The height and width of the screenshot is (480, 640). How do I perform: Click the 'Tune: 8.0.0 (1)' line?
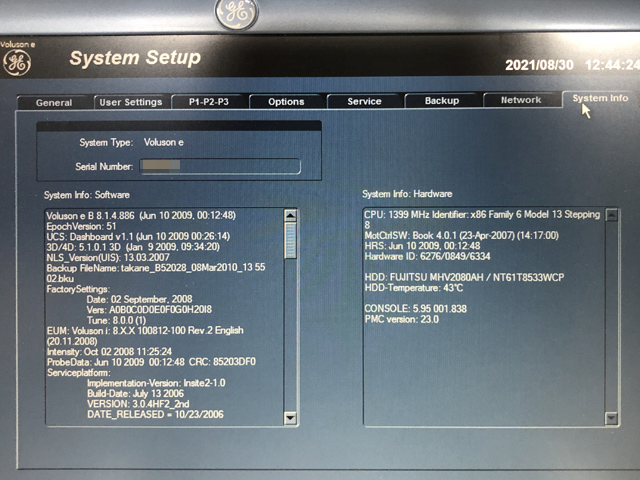[x=116, y=320]
